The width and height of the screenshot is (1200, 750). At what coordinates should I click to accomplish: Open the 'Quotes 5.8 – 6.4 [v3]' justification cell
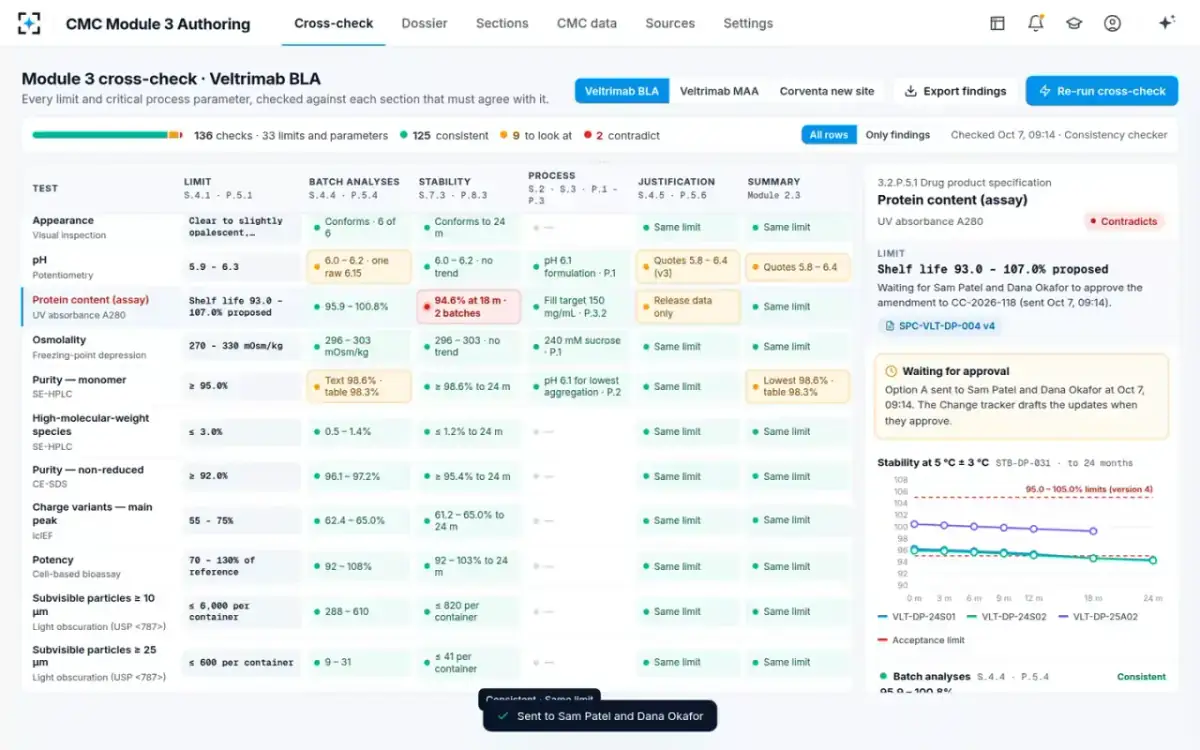coord(689,267)
